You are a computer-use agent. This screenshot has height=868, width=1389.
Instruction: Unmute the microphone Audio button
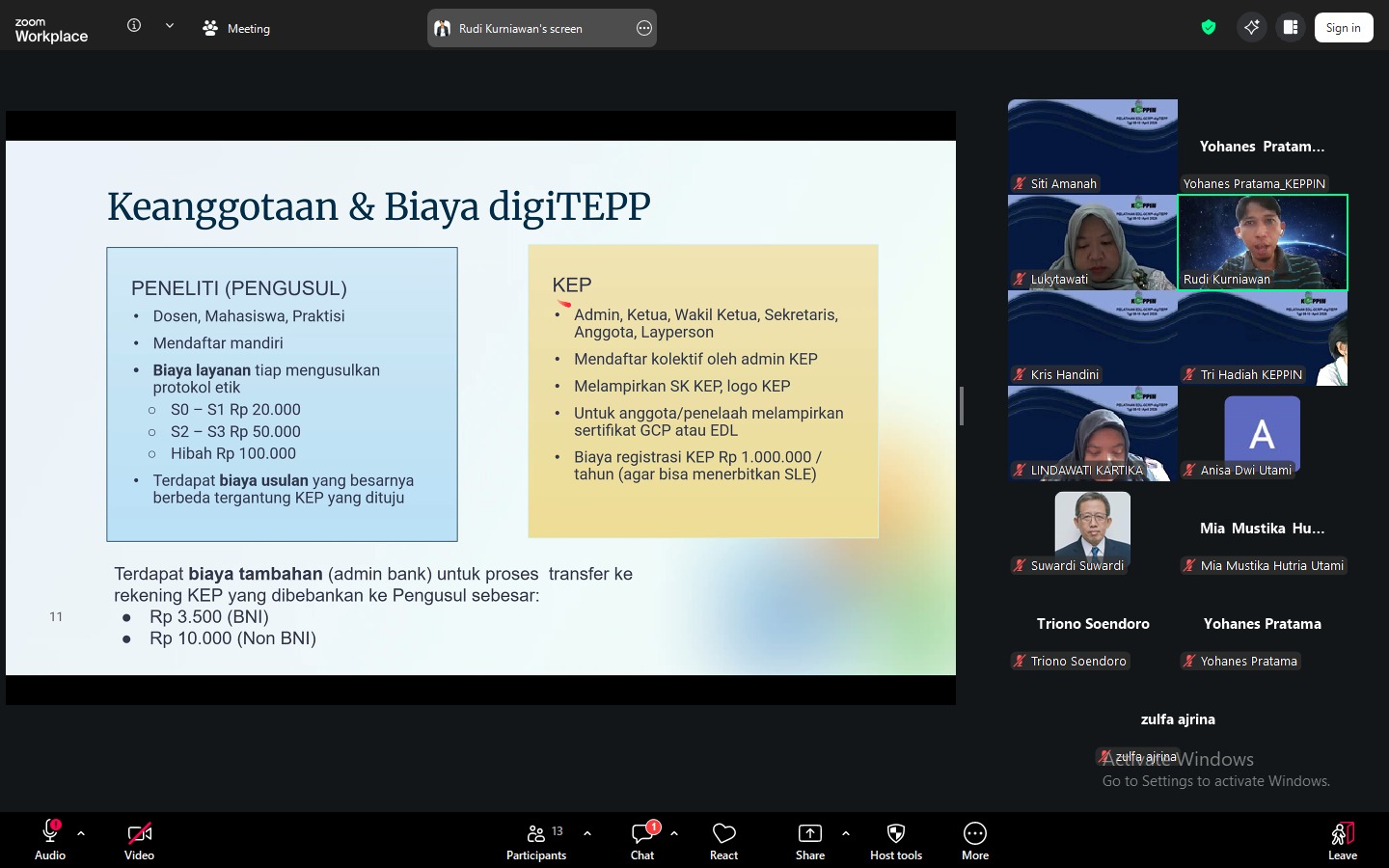(50, 839)
